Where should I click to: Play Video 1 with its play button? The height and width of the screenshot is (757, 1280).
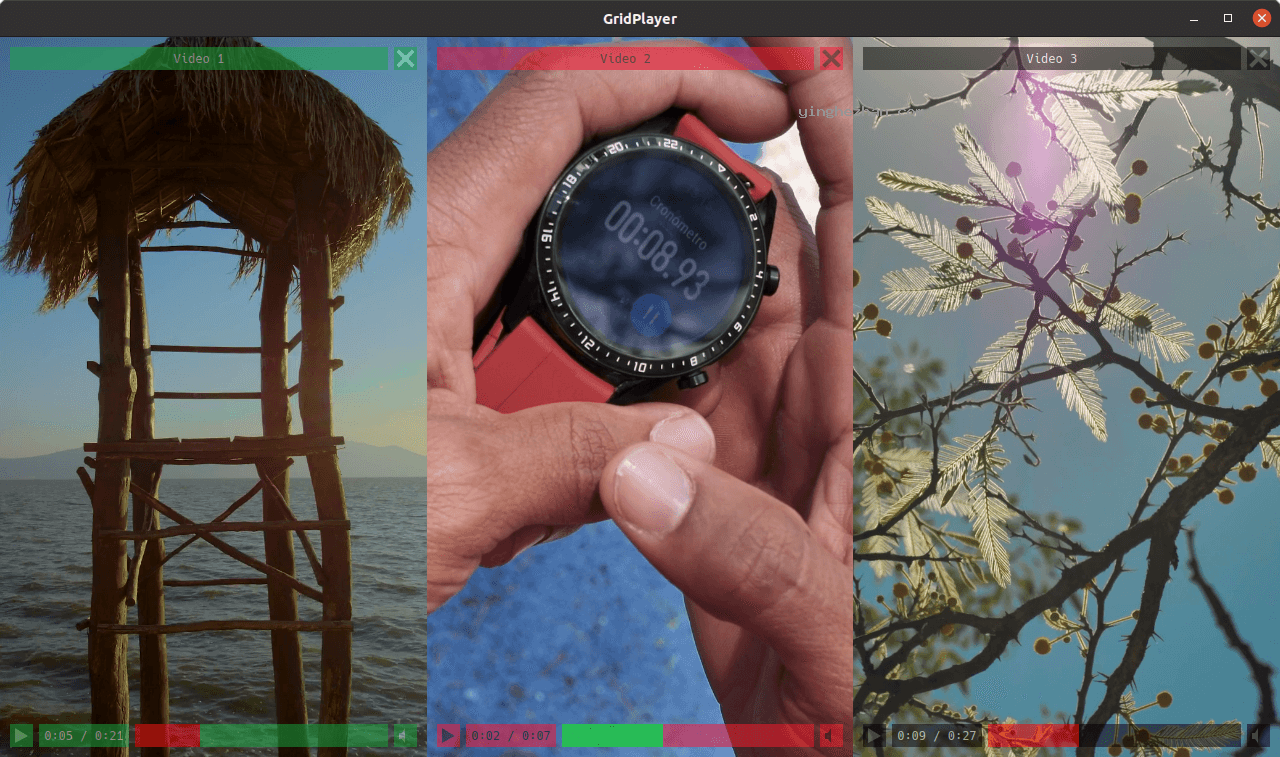21,736
